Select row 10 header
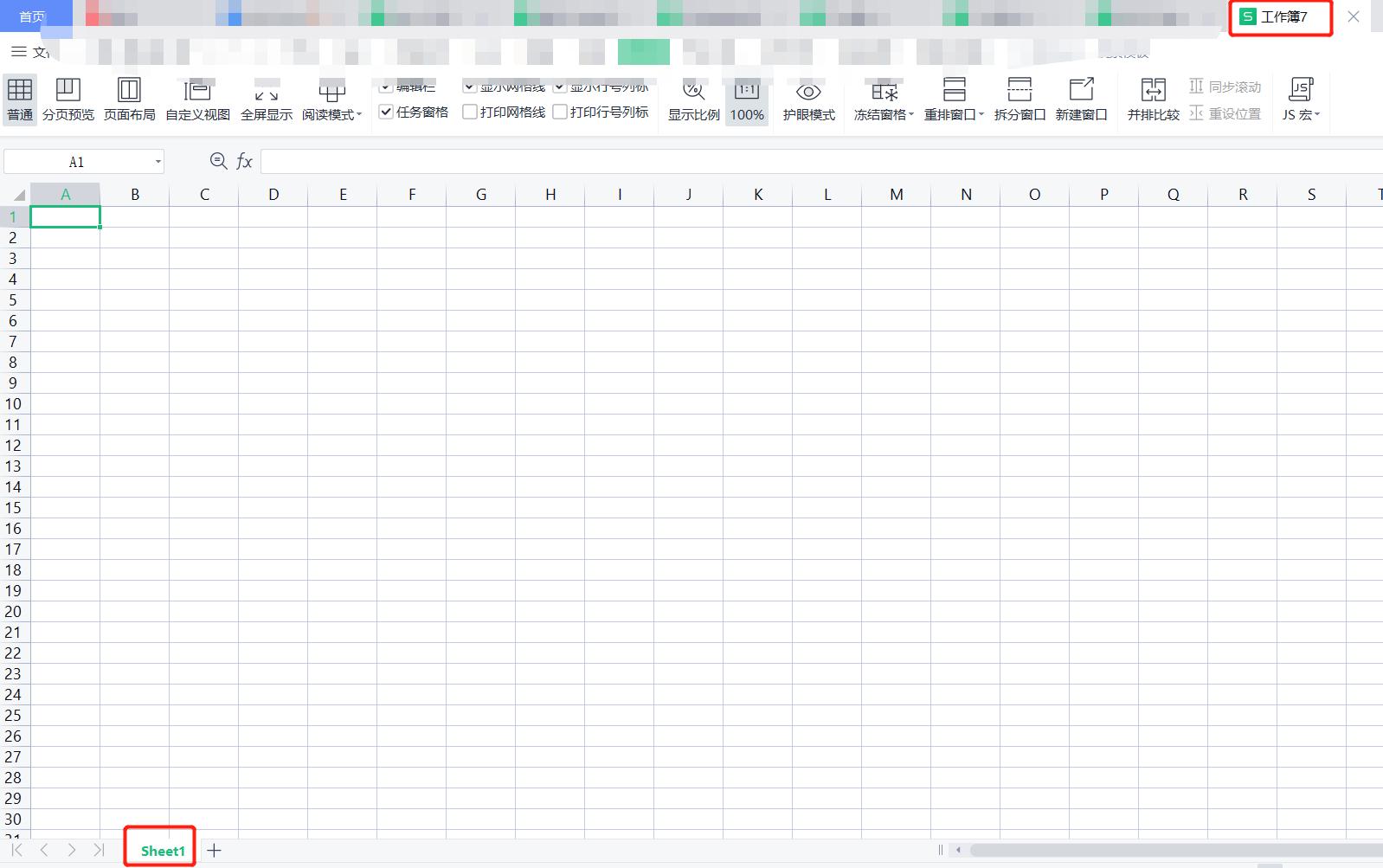 15,404
